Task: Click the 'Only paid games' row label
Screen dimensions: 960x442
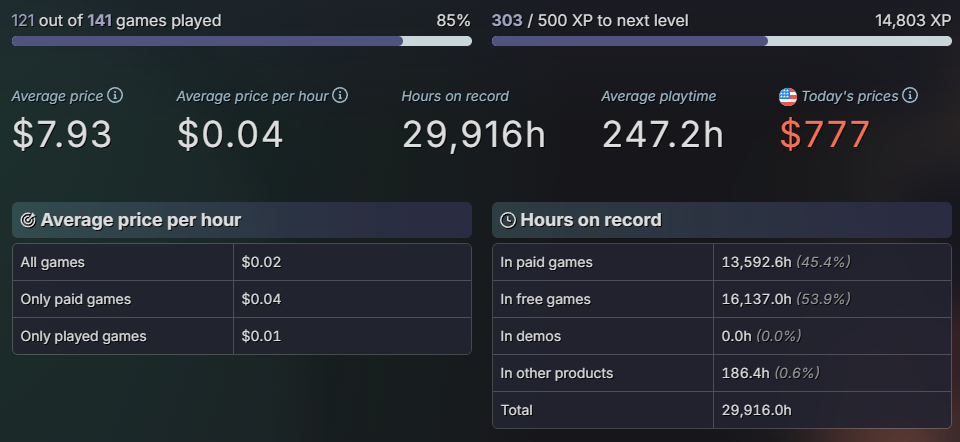Action: (76, 299)
